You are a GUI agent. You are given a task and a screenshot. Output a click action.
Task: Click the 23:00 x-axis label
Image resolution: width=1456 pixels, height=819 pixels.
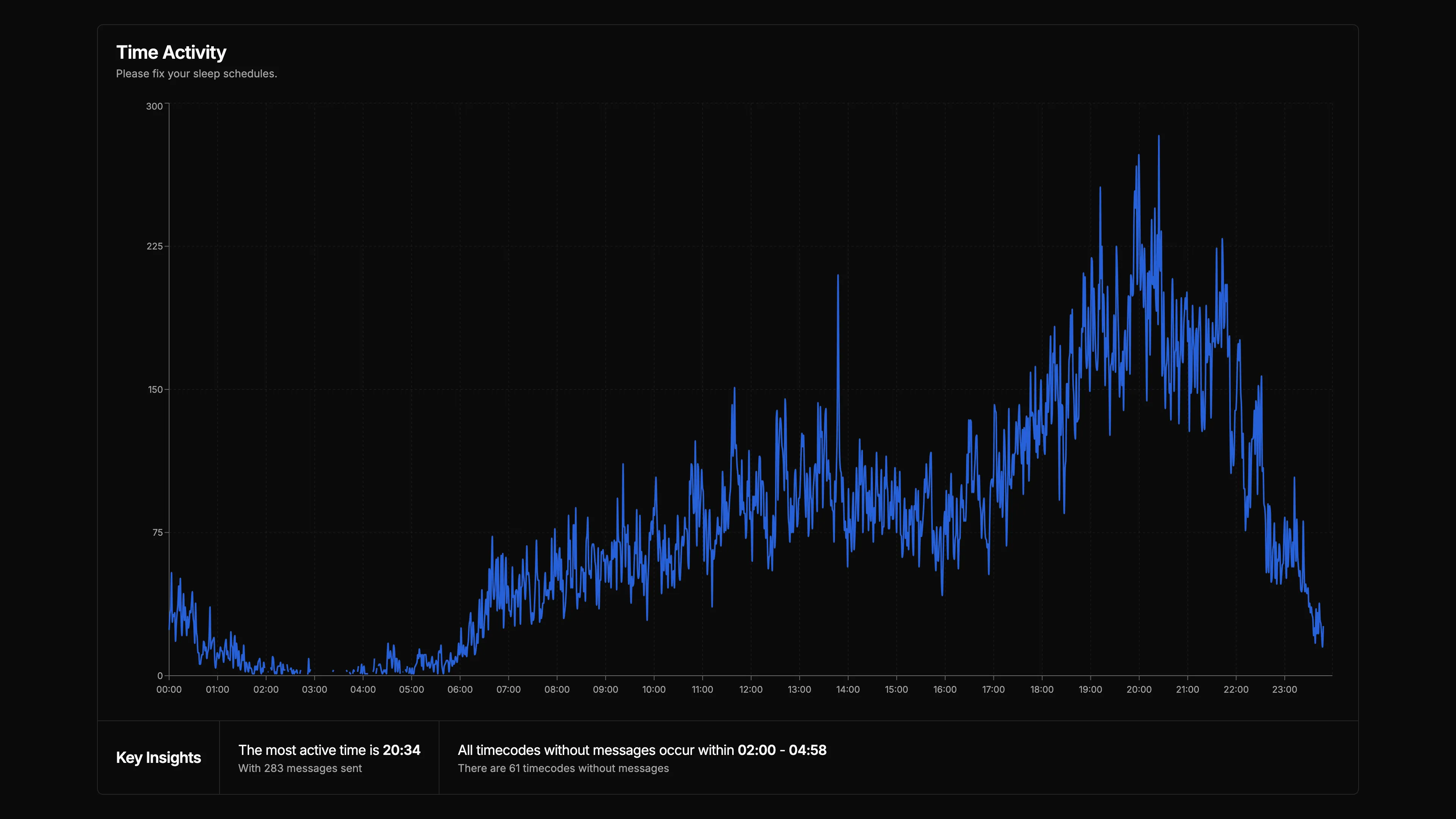point(1284,690)
